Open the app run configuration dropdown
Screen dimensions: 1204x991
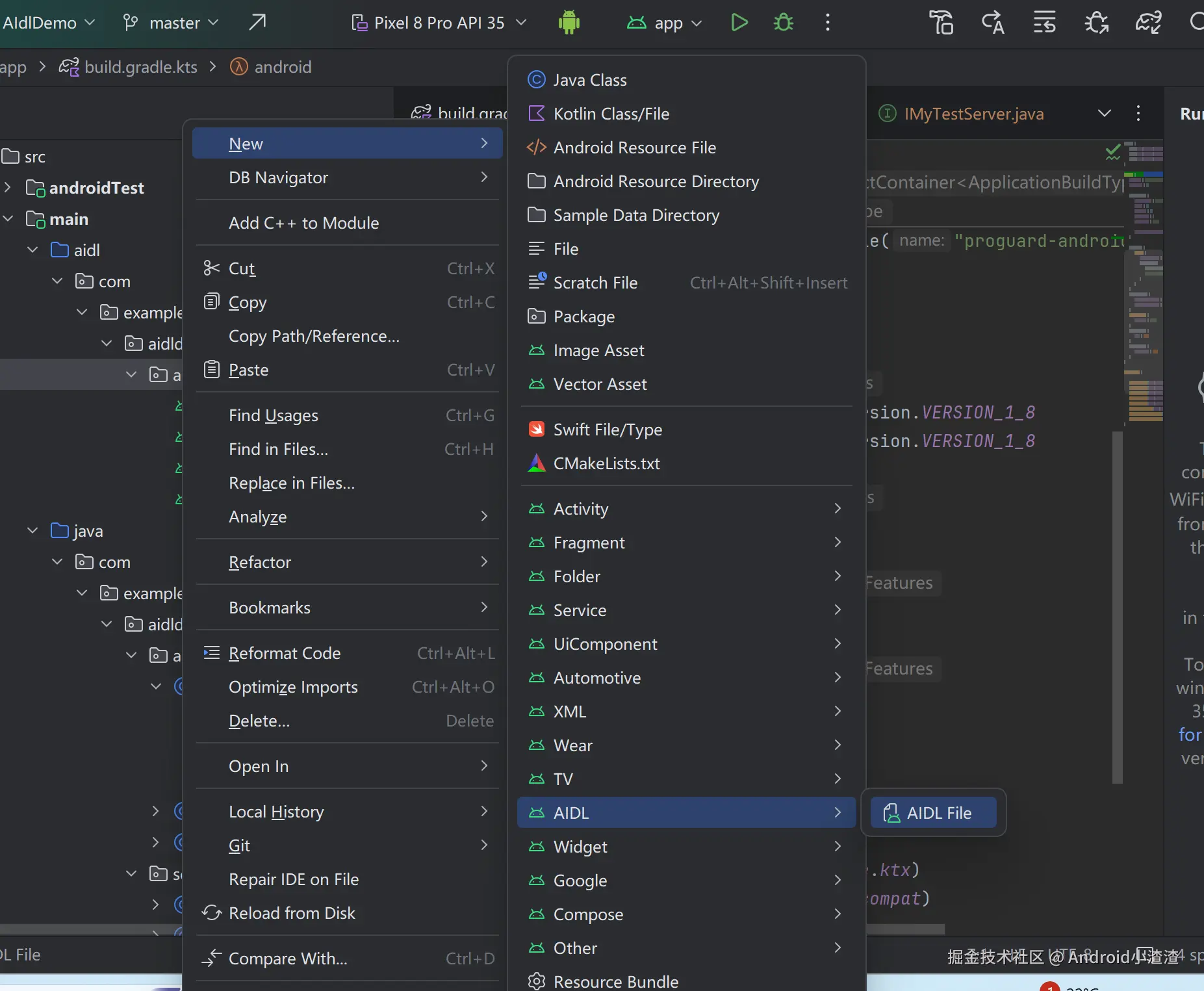click(x=665, y=23)
